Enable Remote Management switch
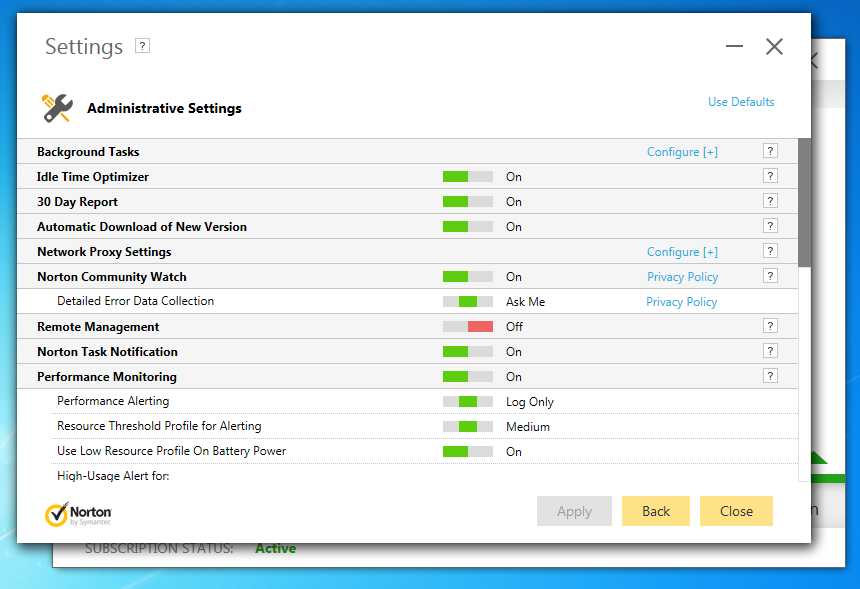Screen dimensions: 860x589 point(468,327)
